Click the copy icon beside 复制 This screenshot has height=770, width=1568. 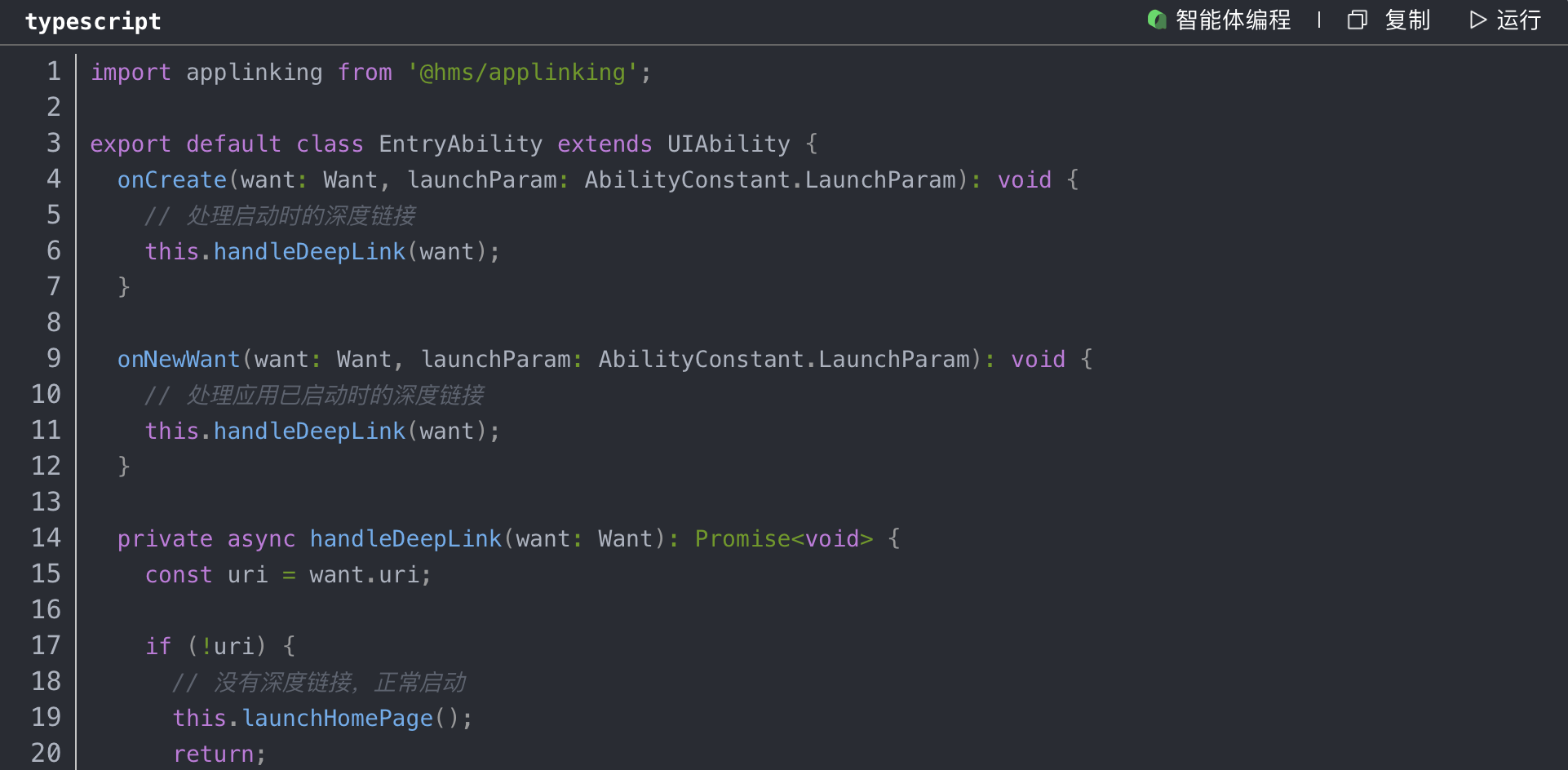pyautogui.click(x=1358, y=20)
